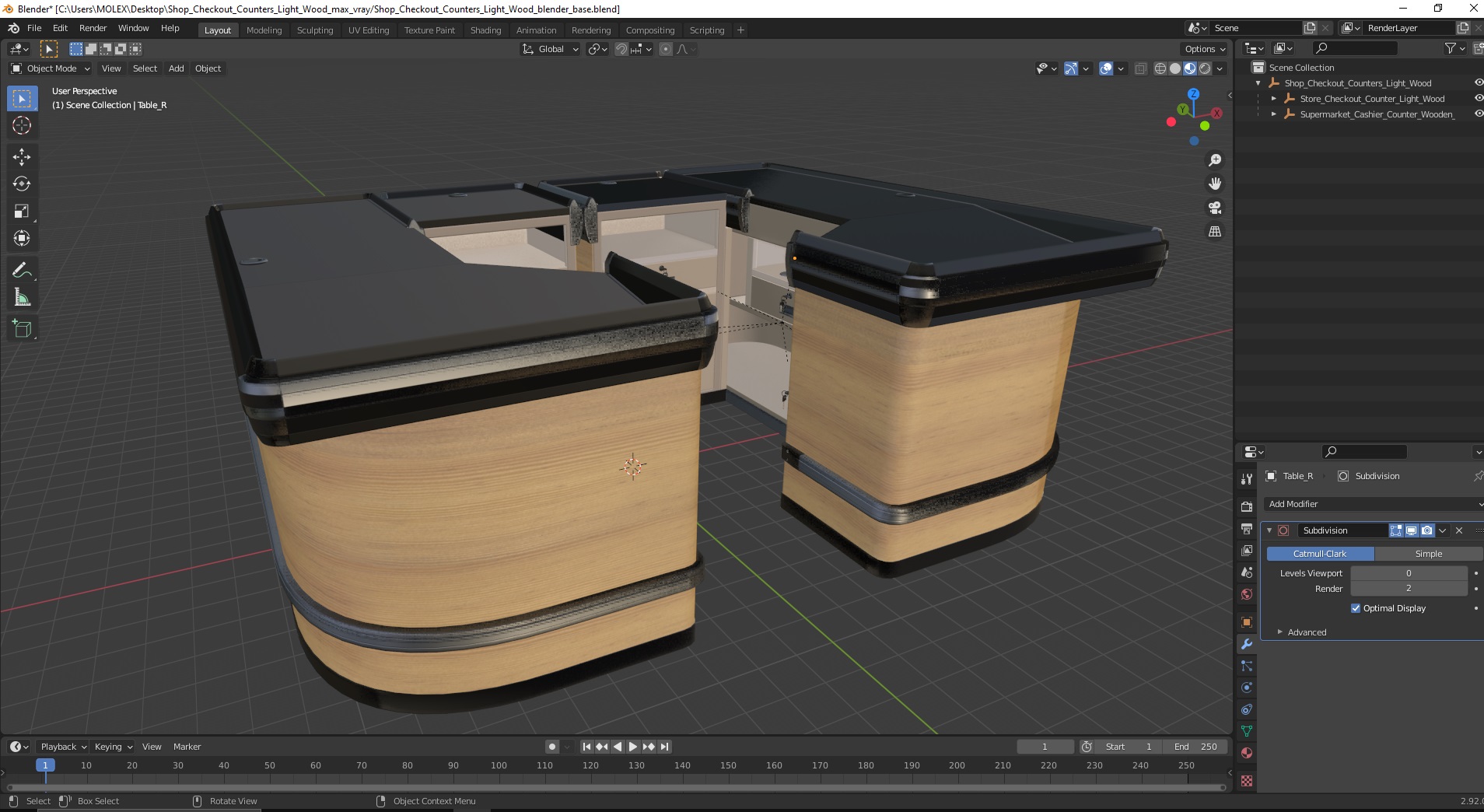Click the pan view hand icon
Screen dimensions: 1484x812
point(1215,184)
